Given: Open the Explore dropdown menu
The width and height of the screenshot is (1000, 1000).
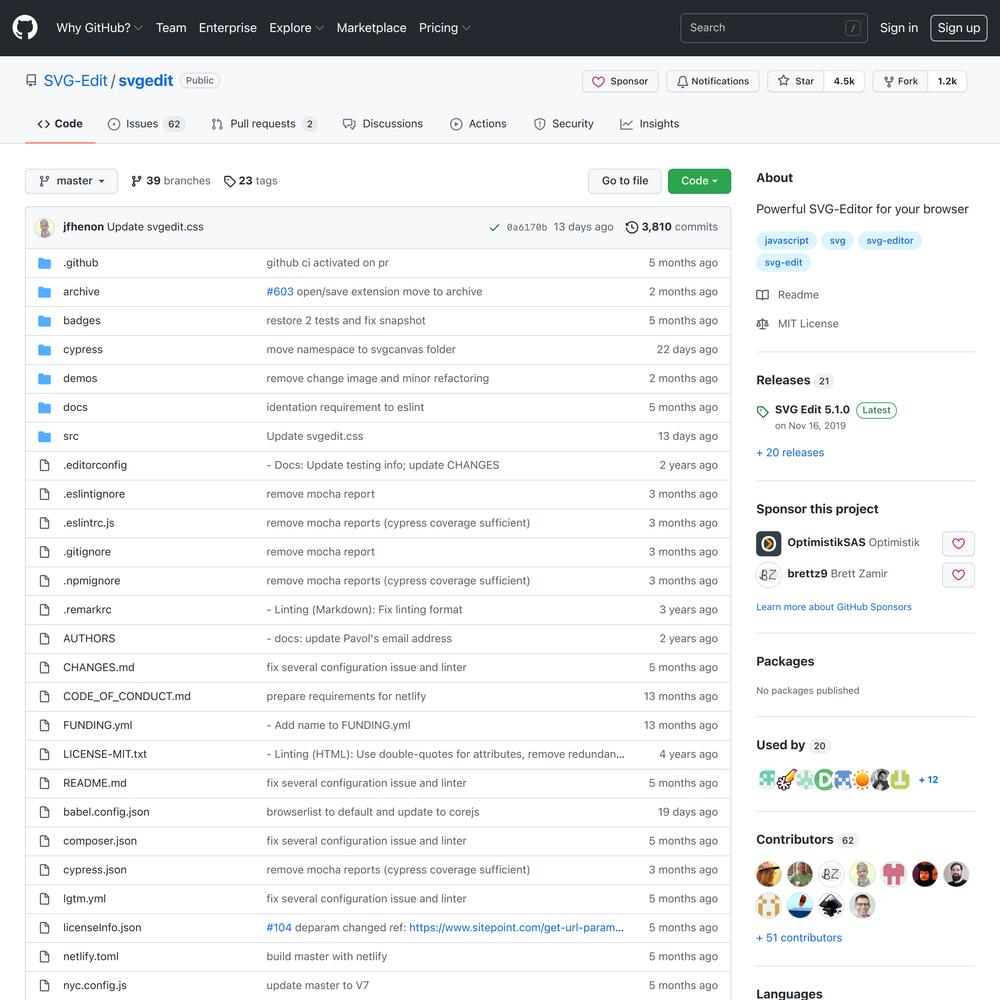Looking at the screenshot, I should coord(297,28).
